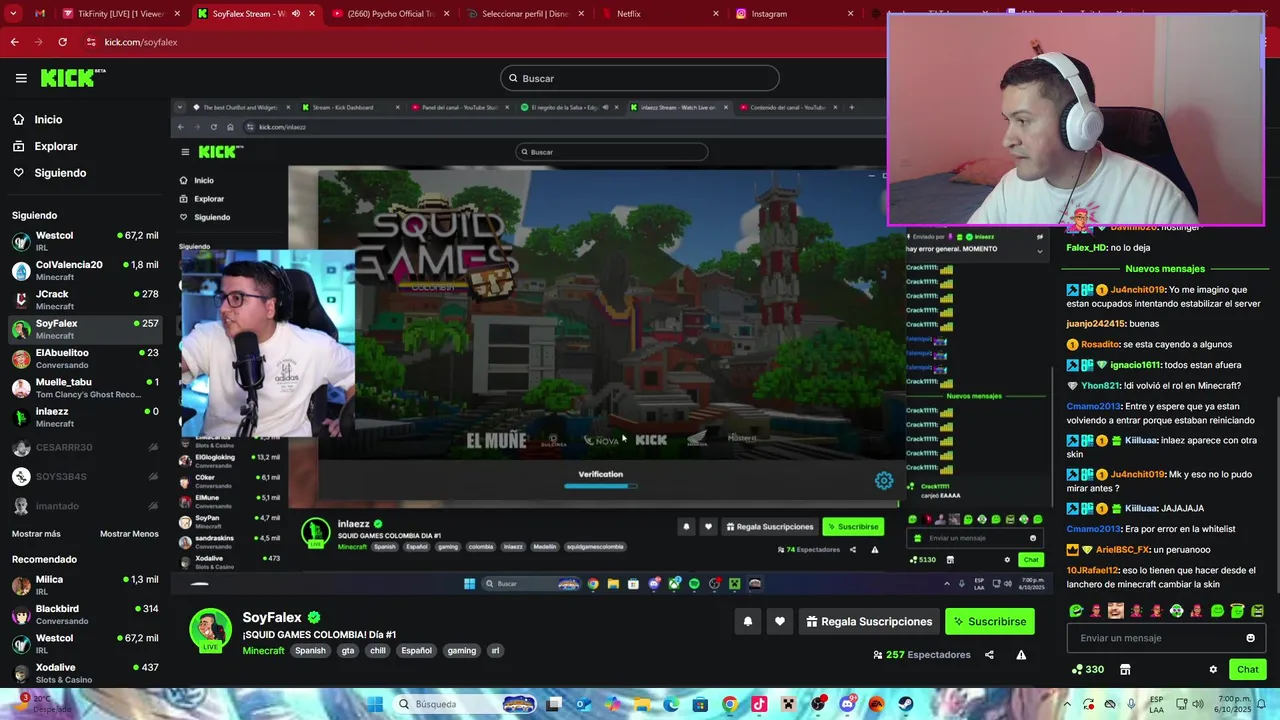Jump to Nuevos mensajes in chat
Screen dimensions: 1280x720
[1165, 269]
